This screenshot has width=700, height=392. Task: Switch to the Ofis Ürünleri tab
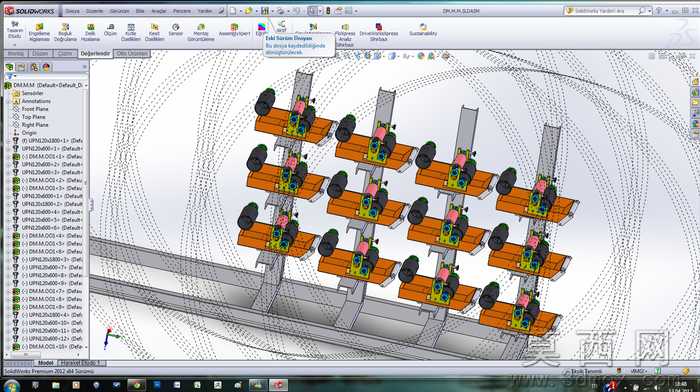[132, 54]
